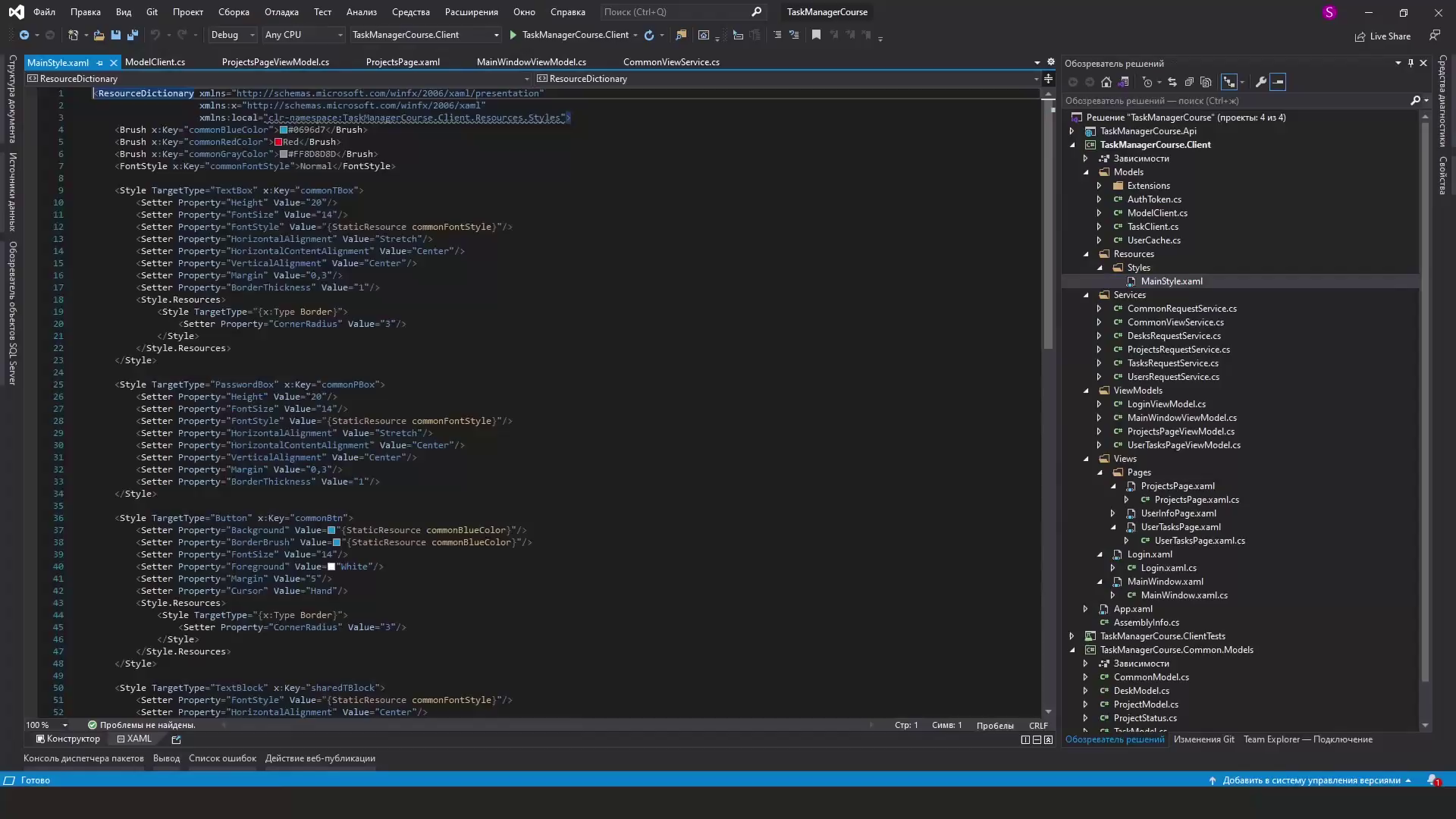Switch to Изменения Git tab
Screen dimensions: 1456x819
tap(1203, 739)
